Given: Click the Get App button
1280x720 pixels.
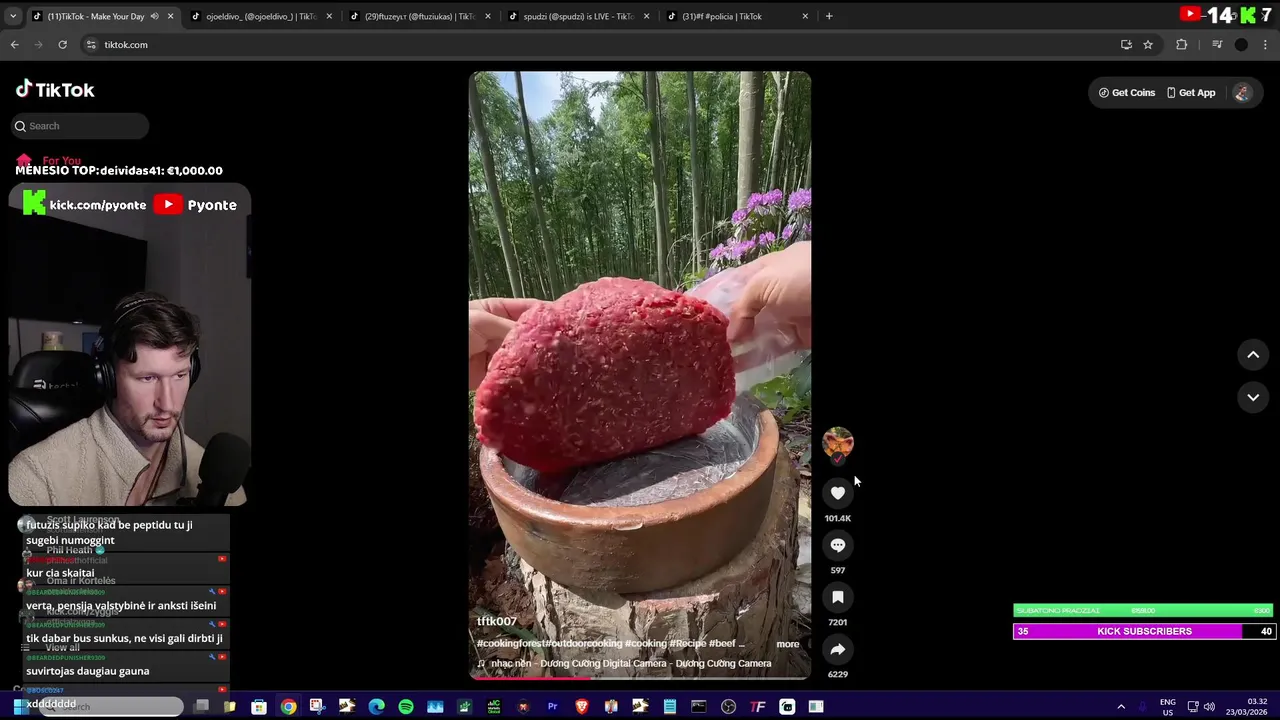Looking at the screenshot, I should (x=1191, y=93).
